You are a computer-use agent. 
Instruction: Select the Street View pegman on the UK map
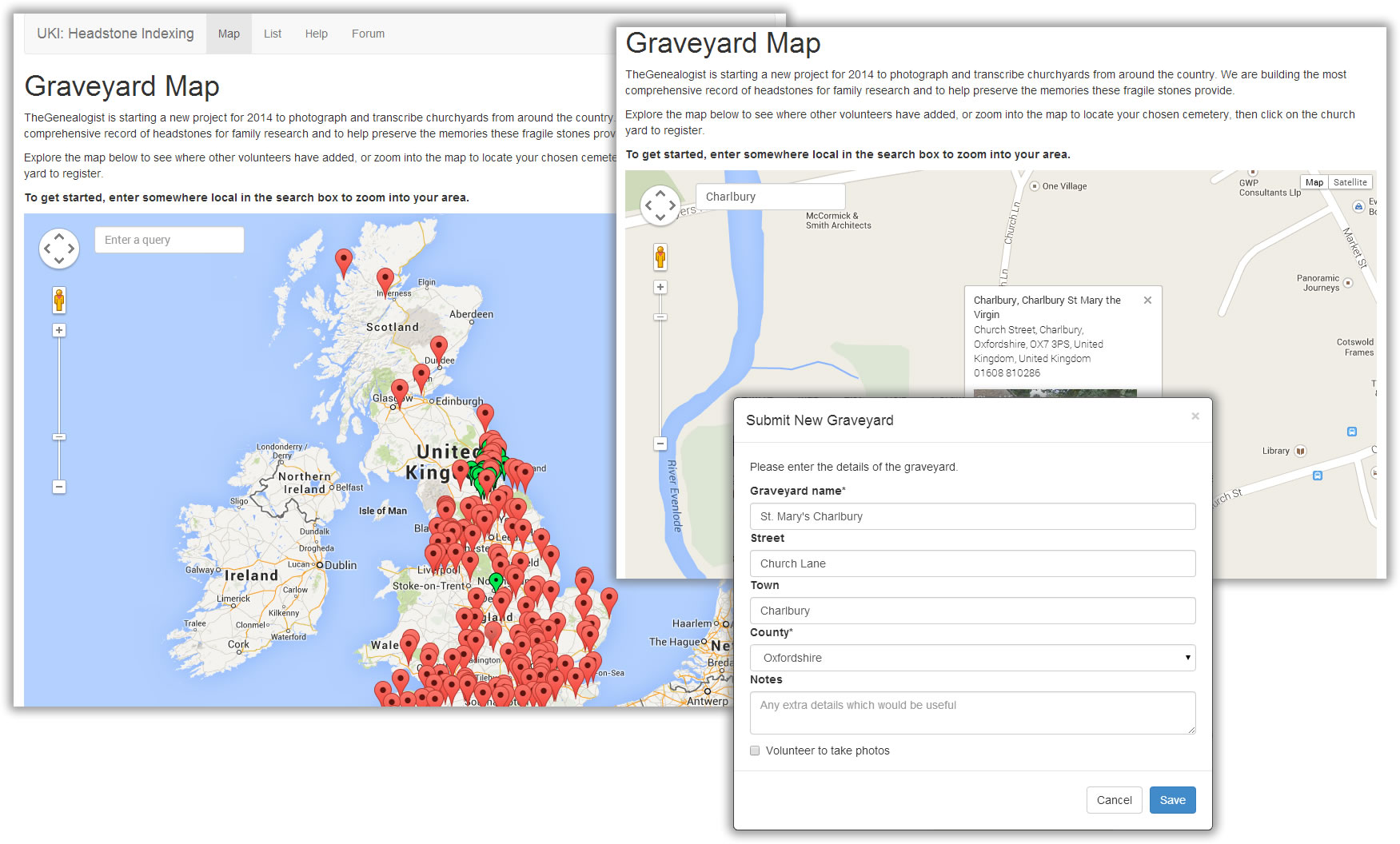(59, 301)
